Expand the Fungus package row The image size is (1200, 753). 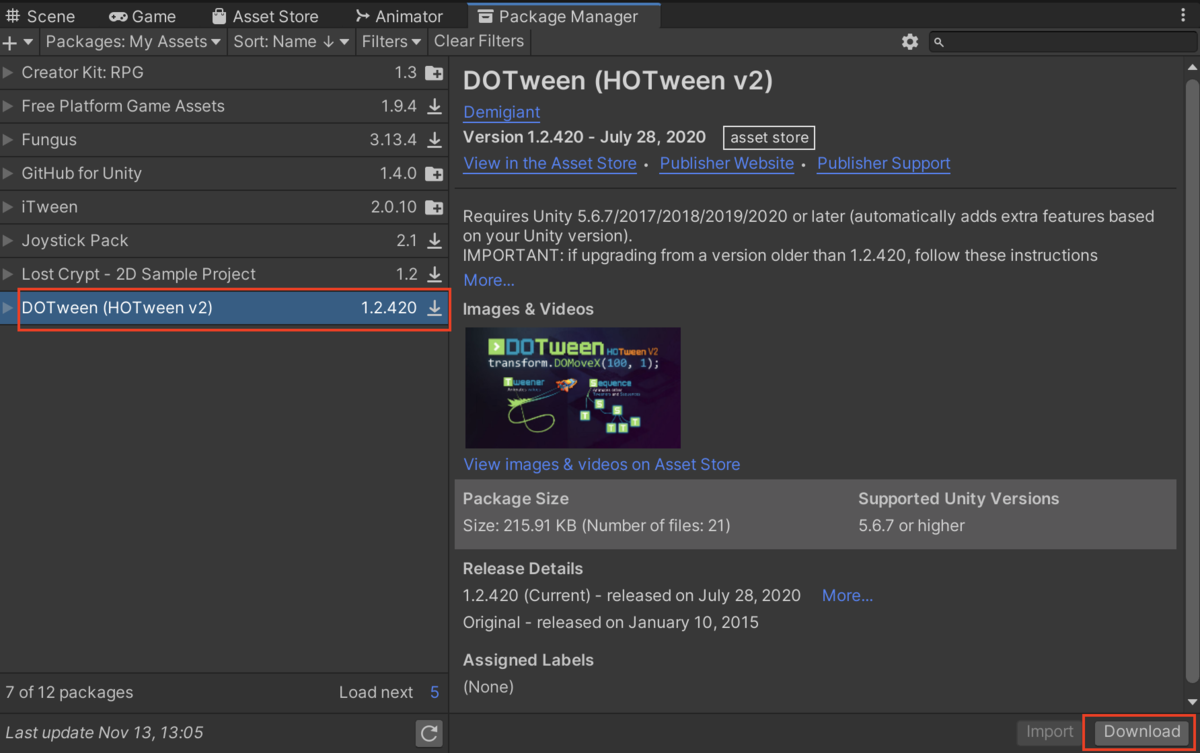tap(8, 140)
